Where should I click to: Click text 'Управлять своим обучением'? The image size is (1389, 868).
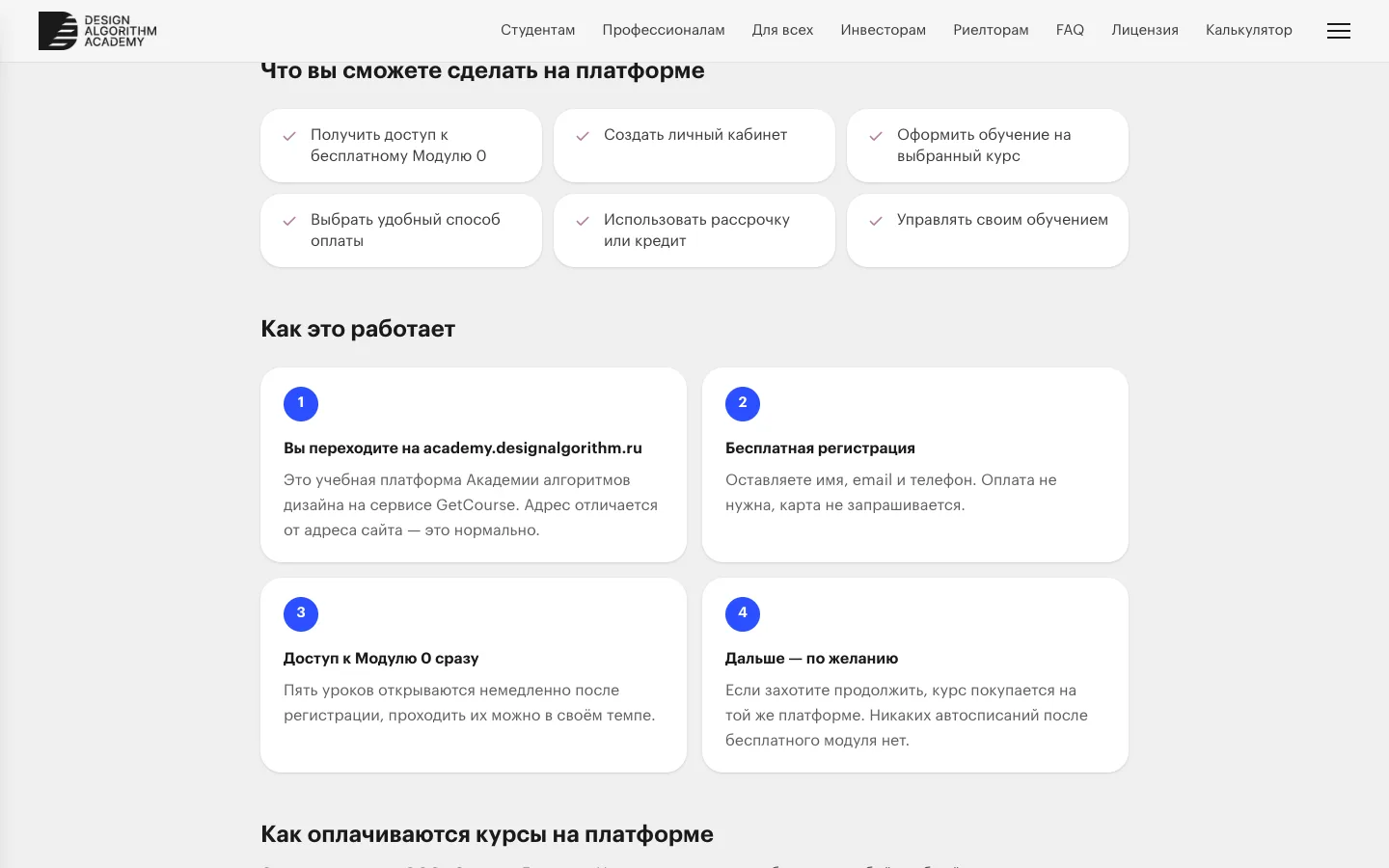coord(1002,220)
